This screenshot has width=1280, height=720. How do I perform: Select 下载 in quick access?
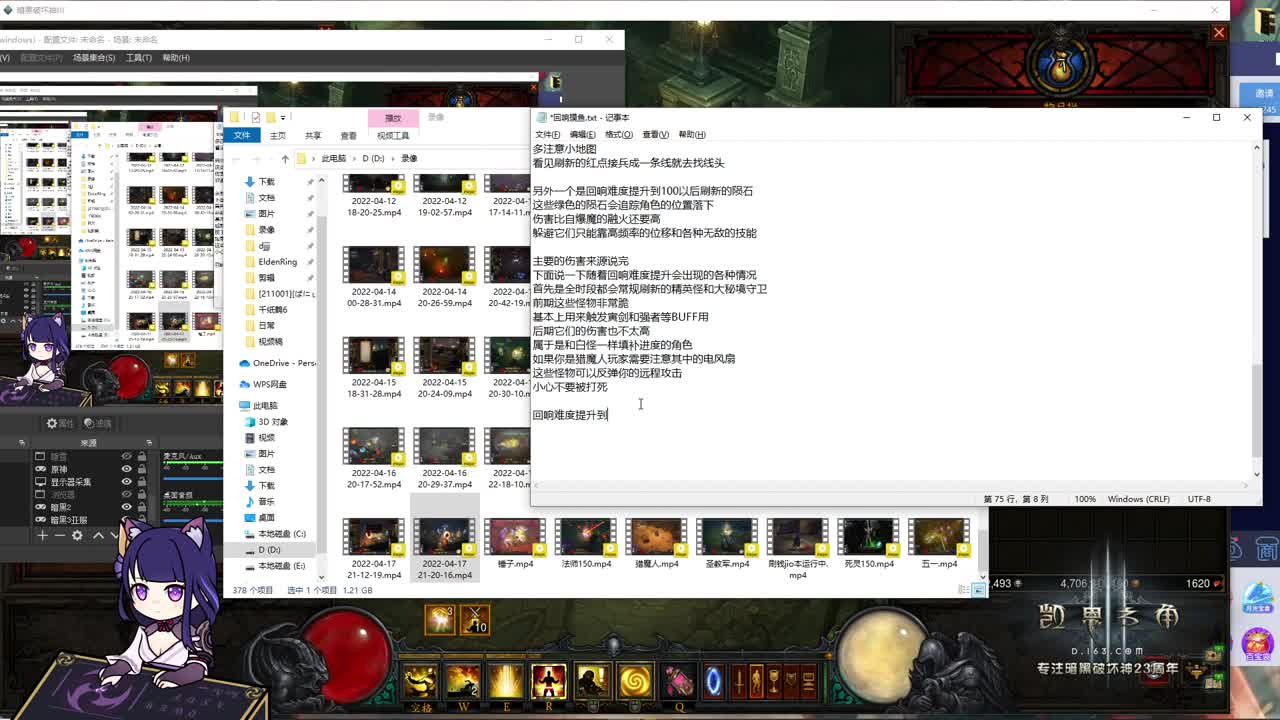(266, 181)
